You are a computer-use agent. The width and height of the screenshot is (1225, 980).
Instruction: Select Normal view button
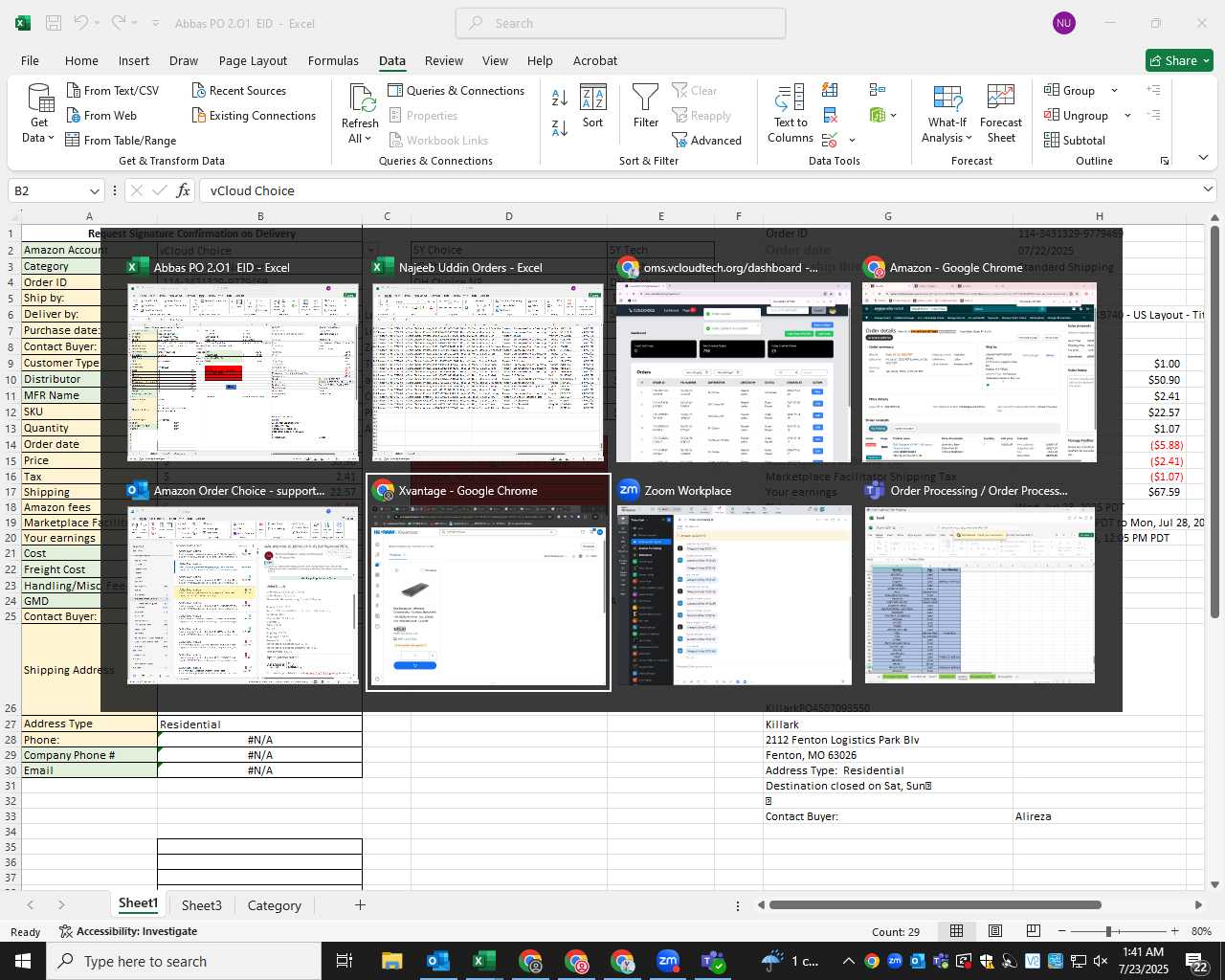tap(956, 931)
